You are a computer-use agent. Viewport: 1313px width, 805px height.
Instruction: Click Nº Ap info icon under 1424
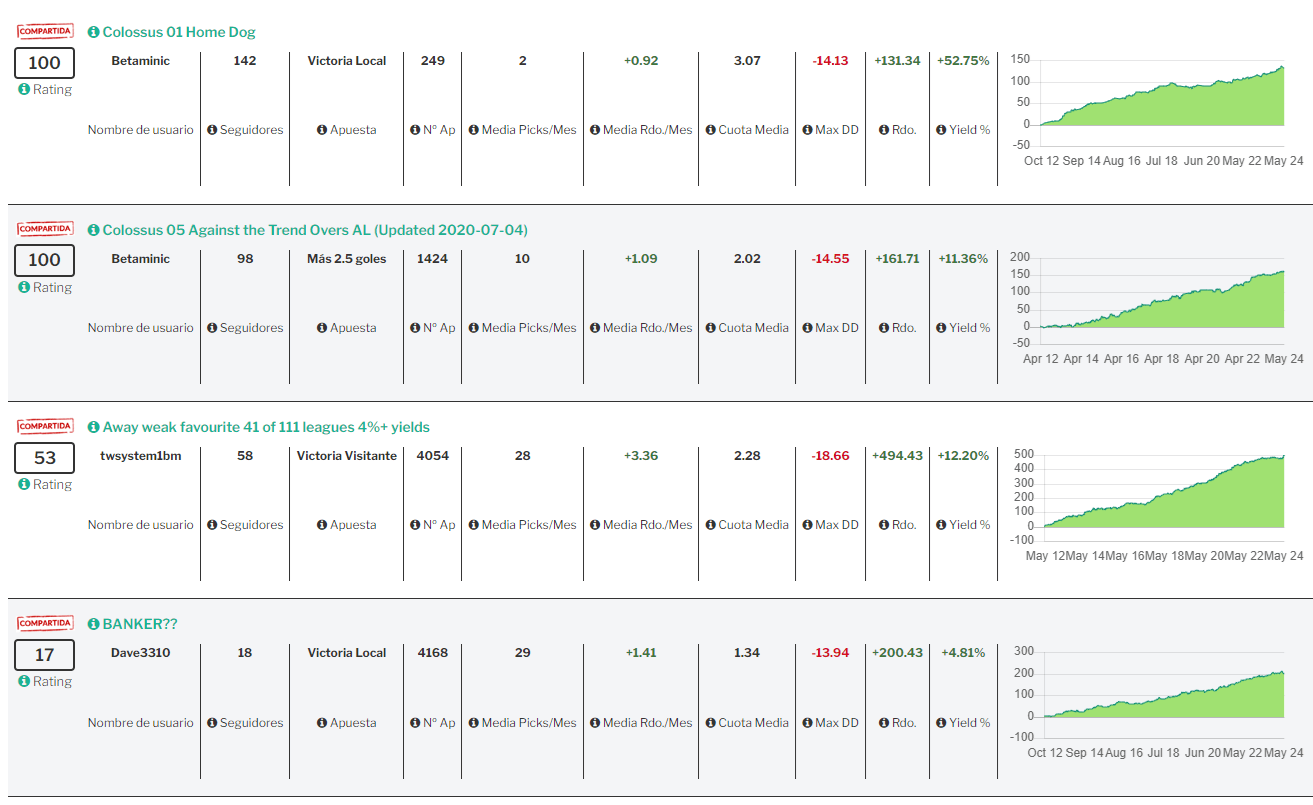(415, 328)
